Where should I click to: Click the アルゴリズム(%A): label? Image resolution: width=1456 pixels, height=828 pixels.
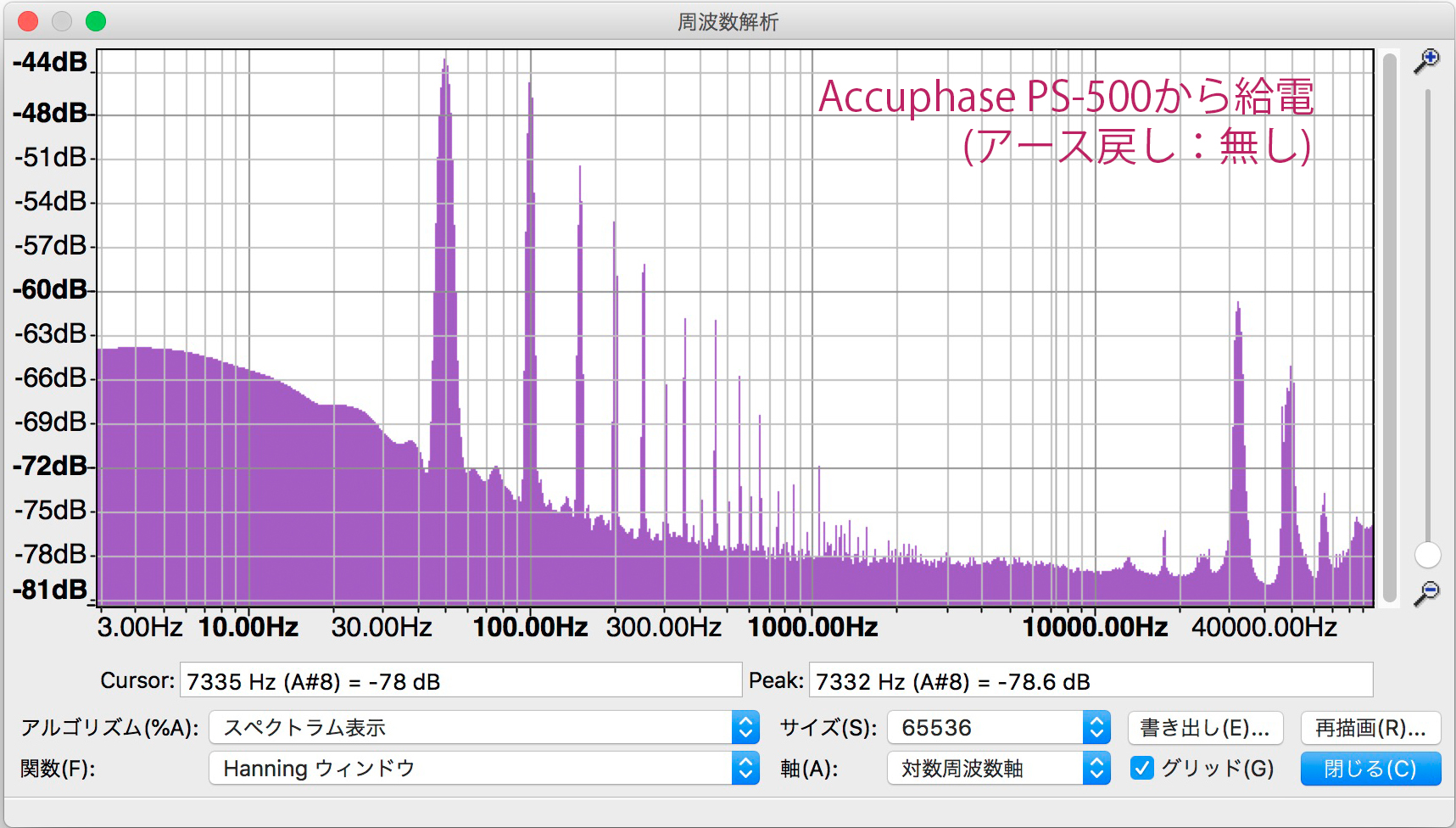click(109, 728)
